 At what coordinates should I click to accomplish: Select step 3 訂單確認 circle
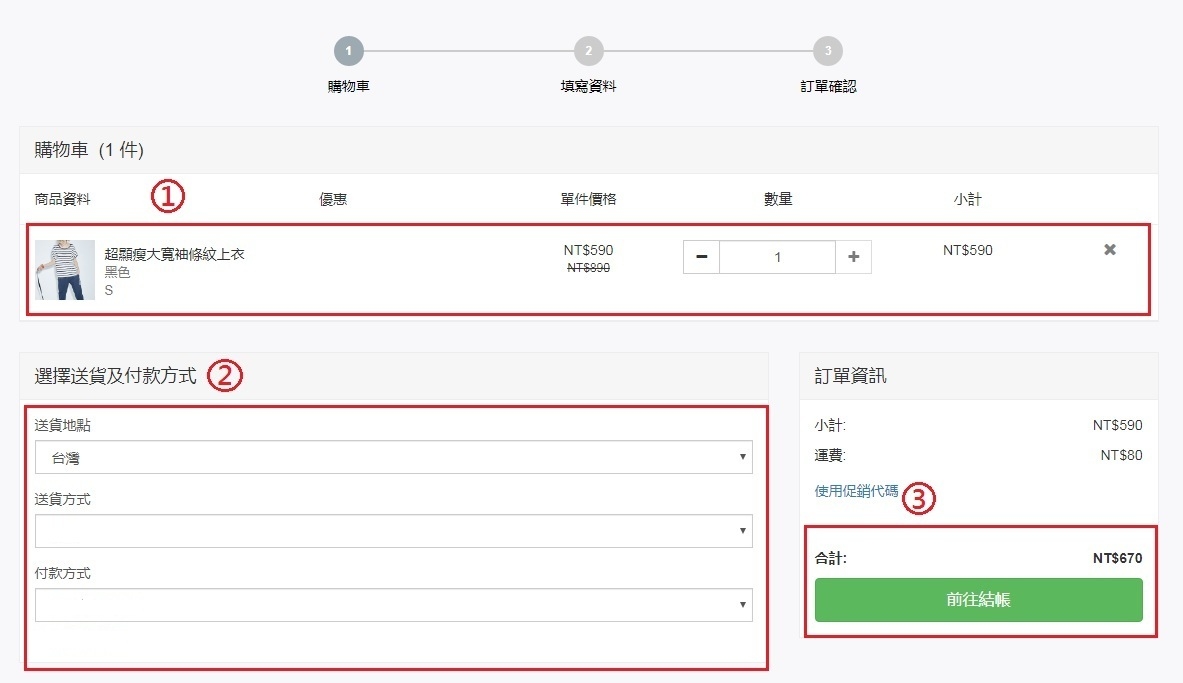tap(828, 50)
